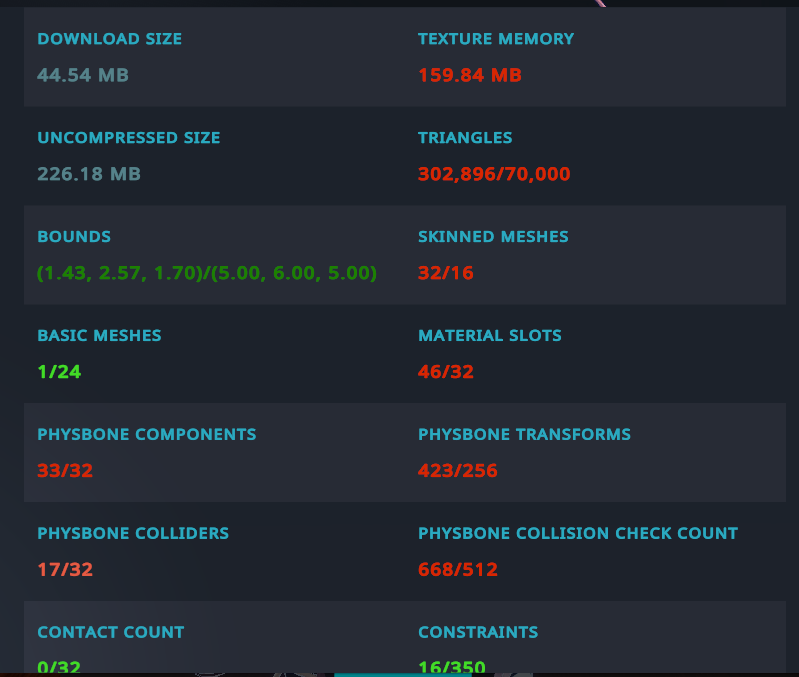The width and height of the screenshot is (799, 677).
Task: Click the Basic Meshes 1/24 value
Action: pyautogui.click(x=59, y=372)
